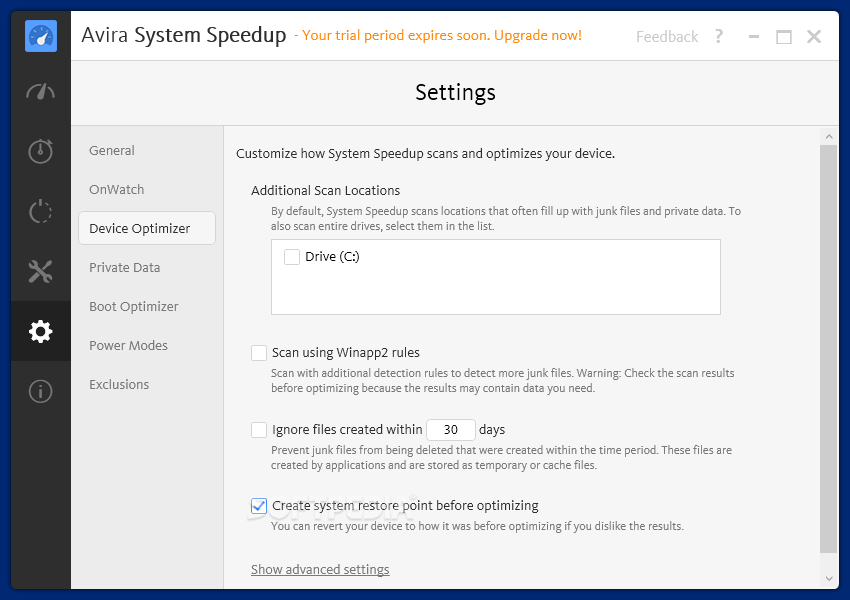Viewport: 850px width, 600px height.
Task: Enable Ignore files created within days
Action: point(259,430)
